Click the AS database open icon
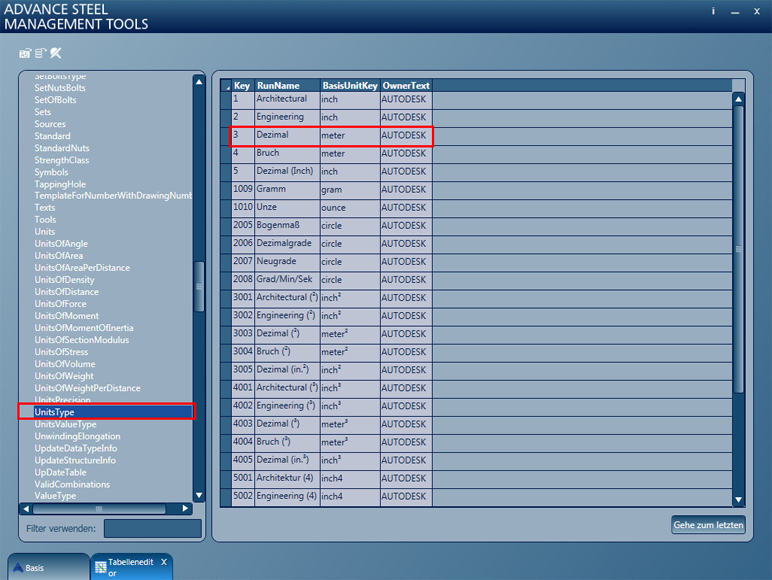Screen dimensions: 772x580 [25, 53]
